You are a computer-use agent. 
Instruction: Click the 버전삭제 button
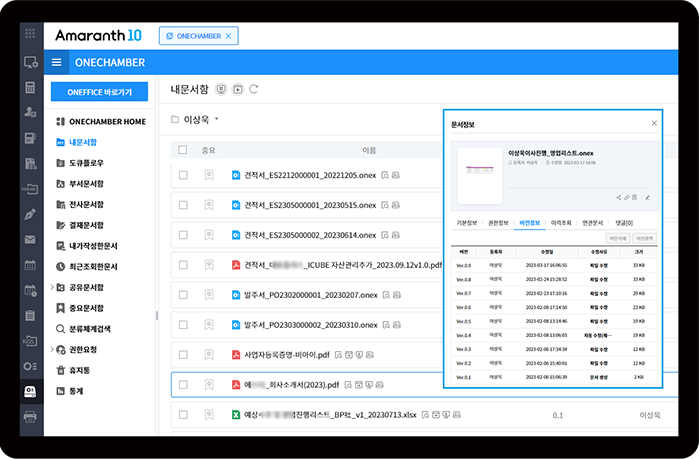tap(617, 238)
